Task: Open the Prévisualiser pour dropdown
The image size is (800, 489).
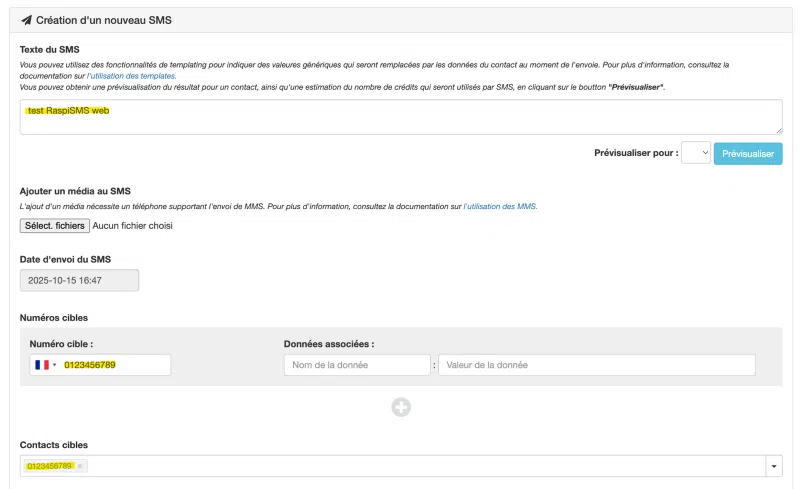Action: click(696, 153)
